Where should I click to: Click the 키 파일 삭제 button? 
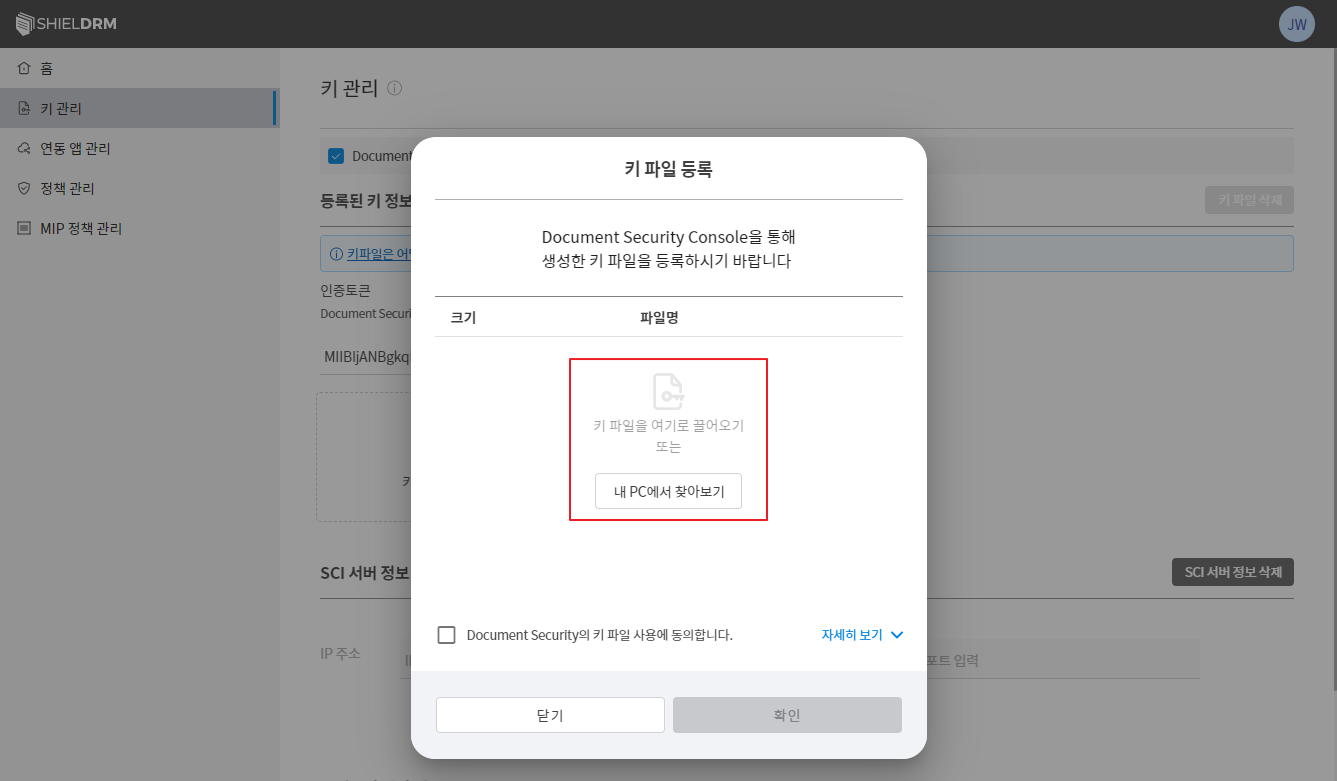(x=1249, y=200)
